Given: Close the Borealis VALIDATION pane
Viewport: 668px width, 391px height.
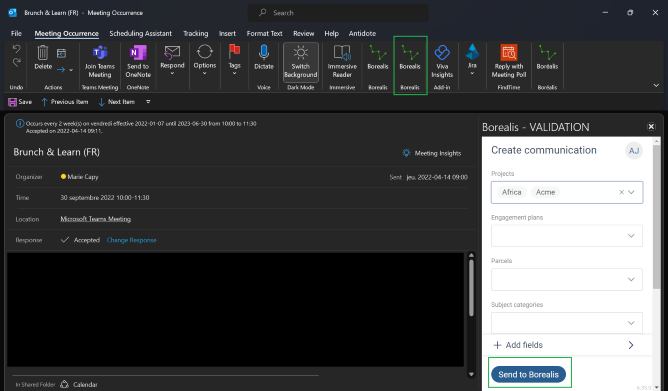Looking at the screenshot, I should [x=651, y=126].
